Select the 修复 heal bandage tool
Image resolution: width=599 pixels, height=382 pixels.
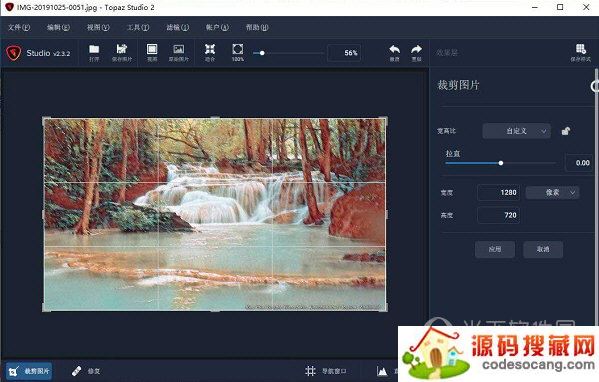86,371
